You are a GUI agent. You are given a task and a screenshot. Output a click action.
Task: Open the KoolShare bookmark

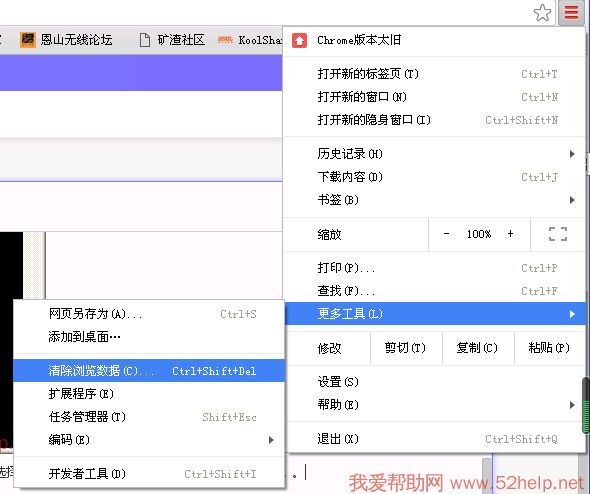tap(250, 40)
